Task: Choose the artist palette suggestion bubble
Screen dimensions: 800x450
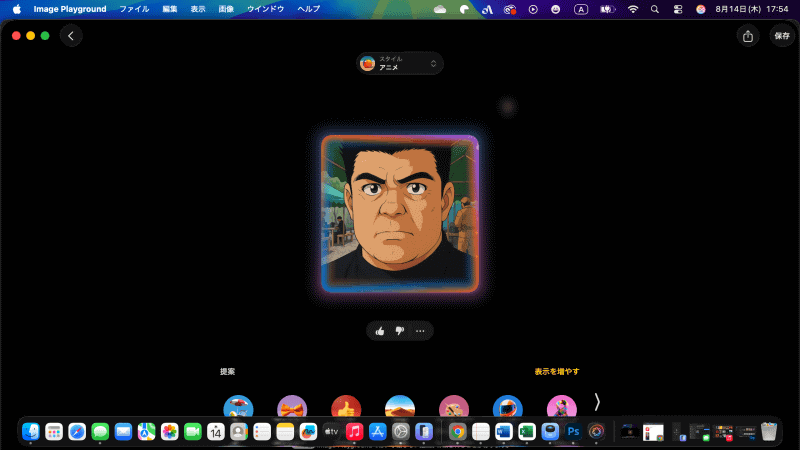Action: (x=454, y=407)
